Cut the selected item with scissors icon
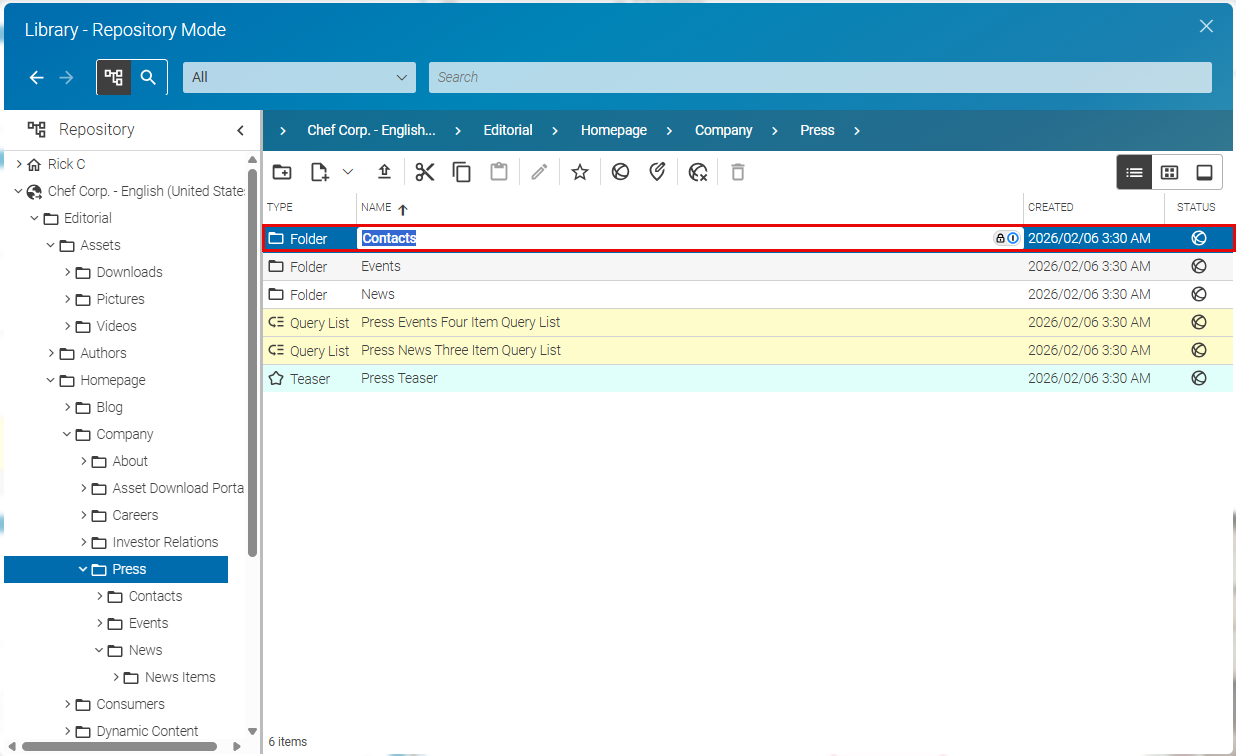 (x=425, y=172)
